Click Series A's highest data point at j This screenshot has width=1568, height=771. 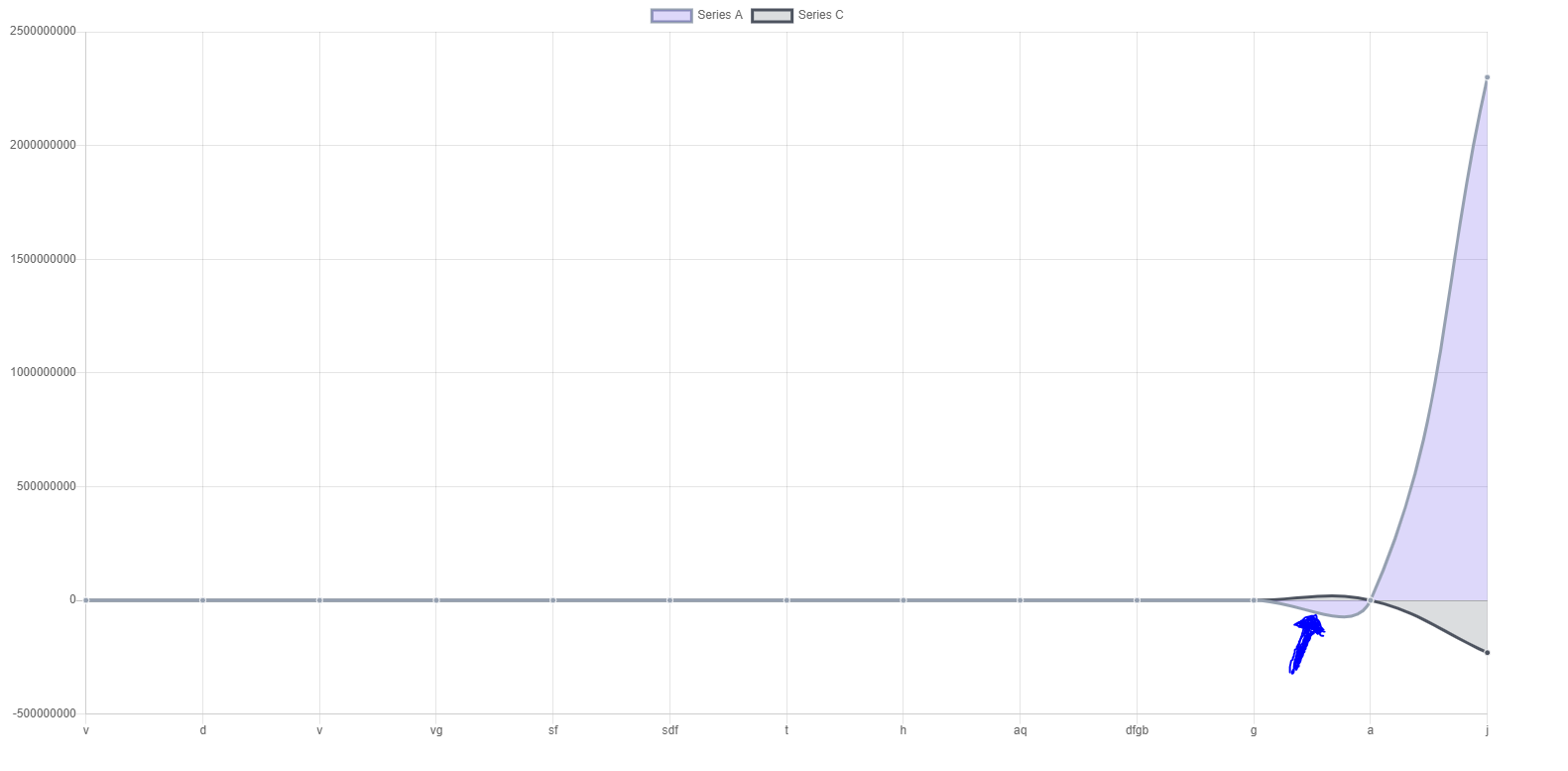(x=1487, y=77)
